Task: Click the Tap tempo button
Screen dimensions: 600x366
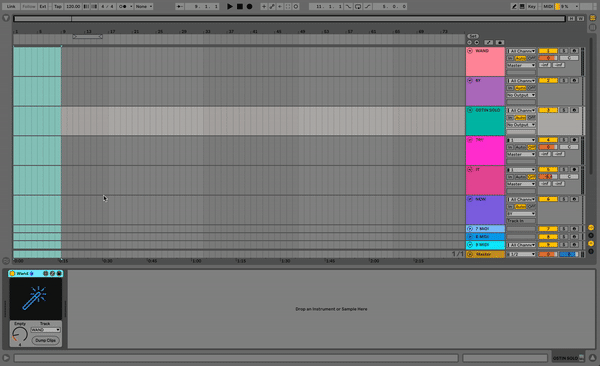Action: tap(58, 7)
